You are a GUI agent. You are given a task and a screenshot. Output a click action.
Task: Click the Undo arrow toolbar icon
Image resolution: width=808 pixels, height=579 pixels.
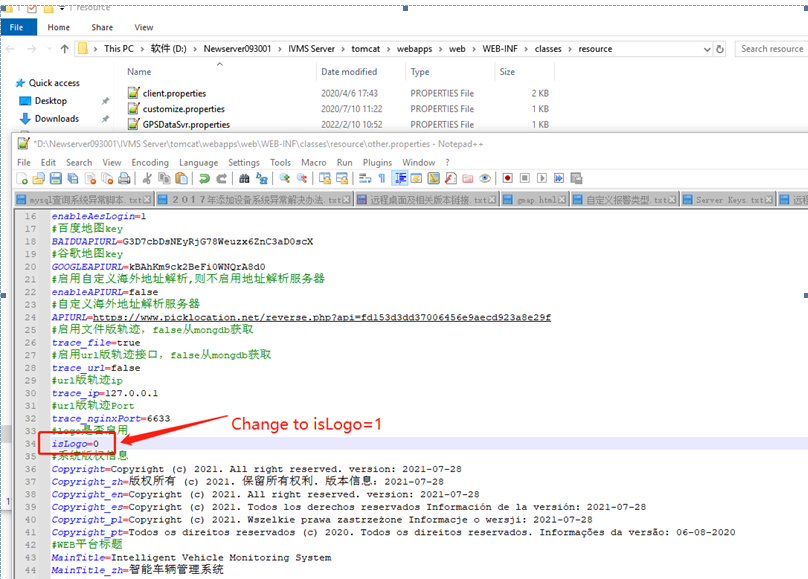point(204,178)
